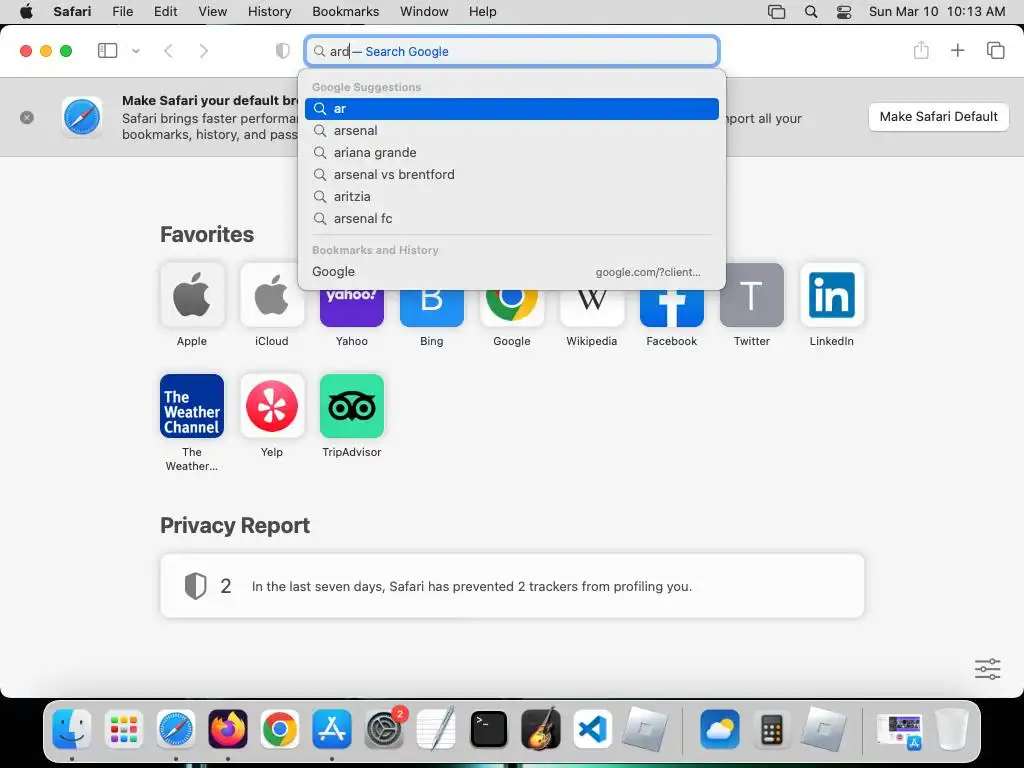Open the View menu
Viewport: 1024px width, 768px height.
213,12
